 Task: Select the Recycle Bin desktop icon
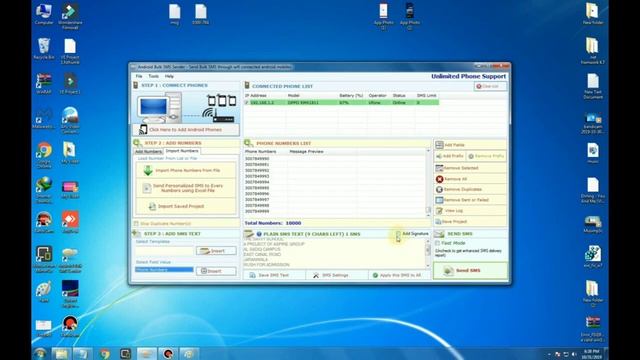pos(44,49)
